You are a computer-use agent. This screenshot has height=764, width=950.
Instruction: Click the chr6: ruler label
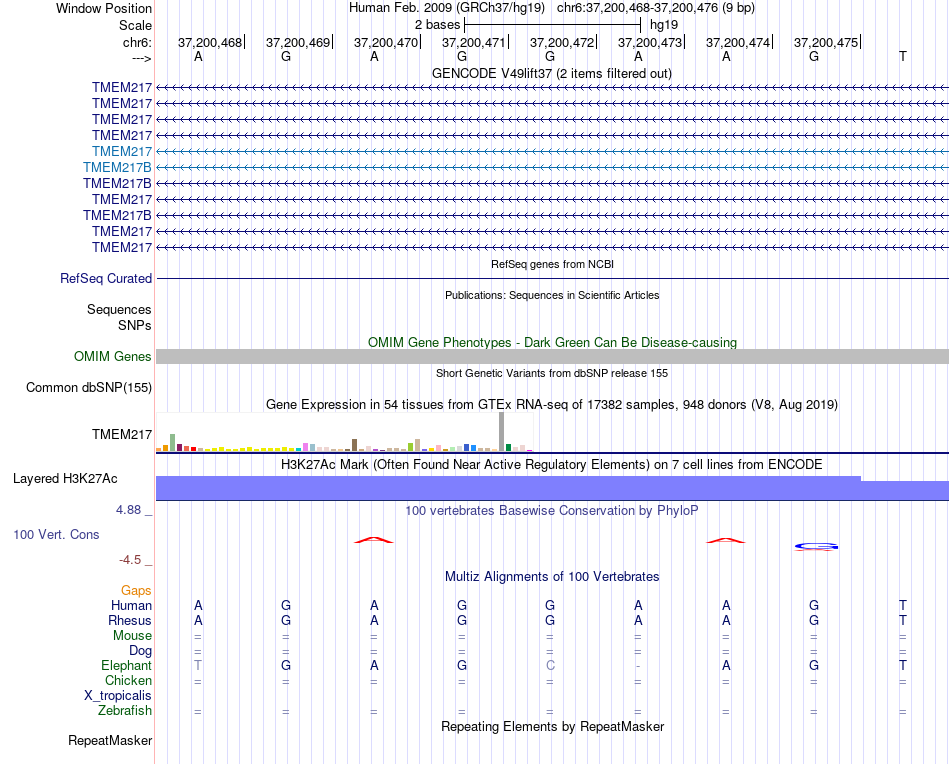click(x=137, y=42)
